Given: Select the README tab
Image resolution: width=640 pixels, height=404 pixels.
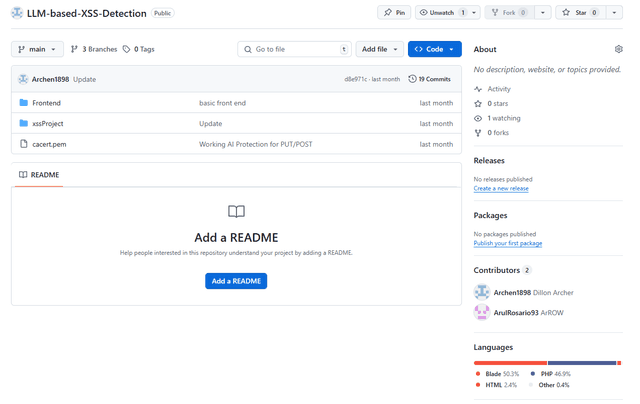Looking at the screenshot, I should click(39, 175).
